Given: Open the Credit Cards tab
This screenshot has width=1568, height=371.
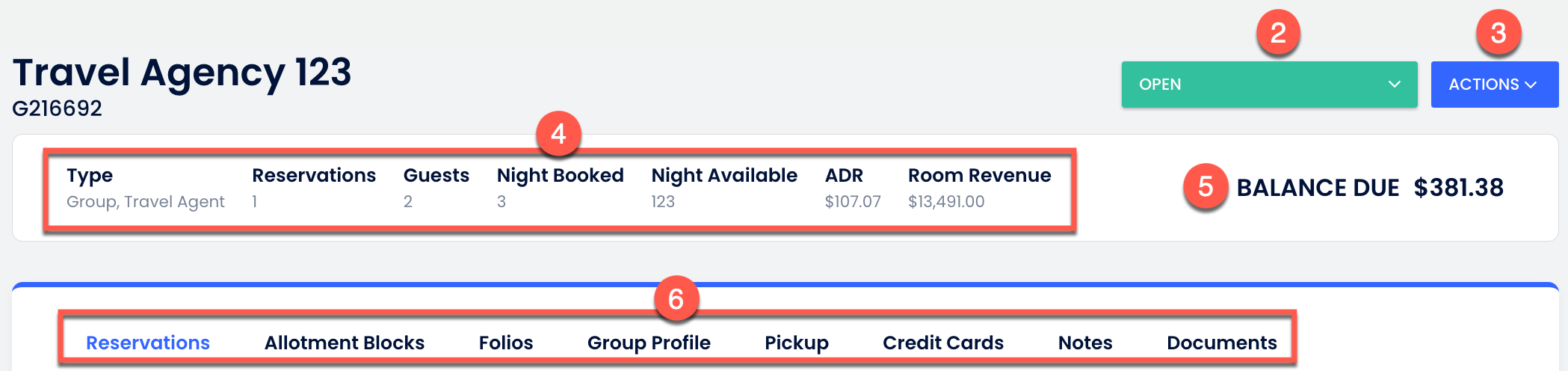Looking at the screenshot, I should click(943, 343).
